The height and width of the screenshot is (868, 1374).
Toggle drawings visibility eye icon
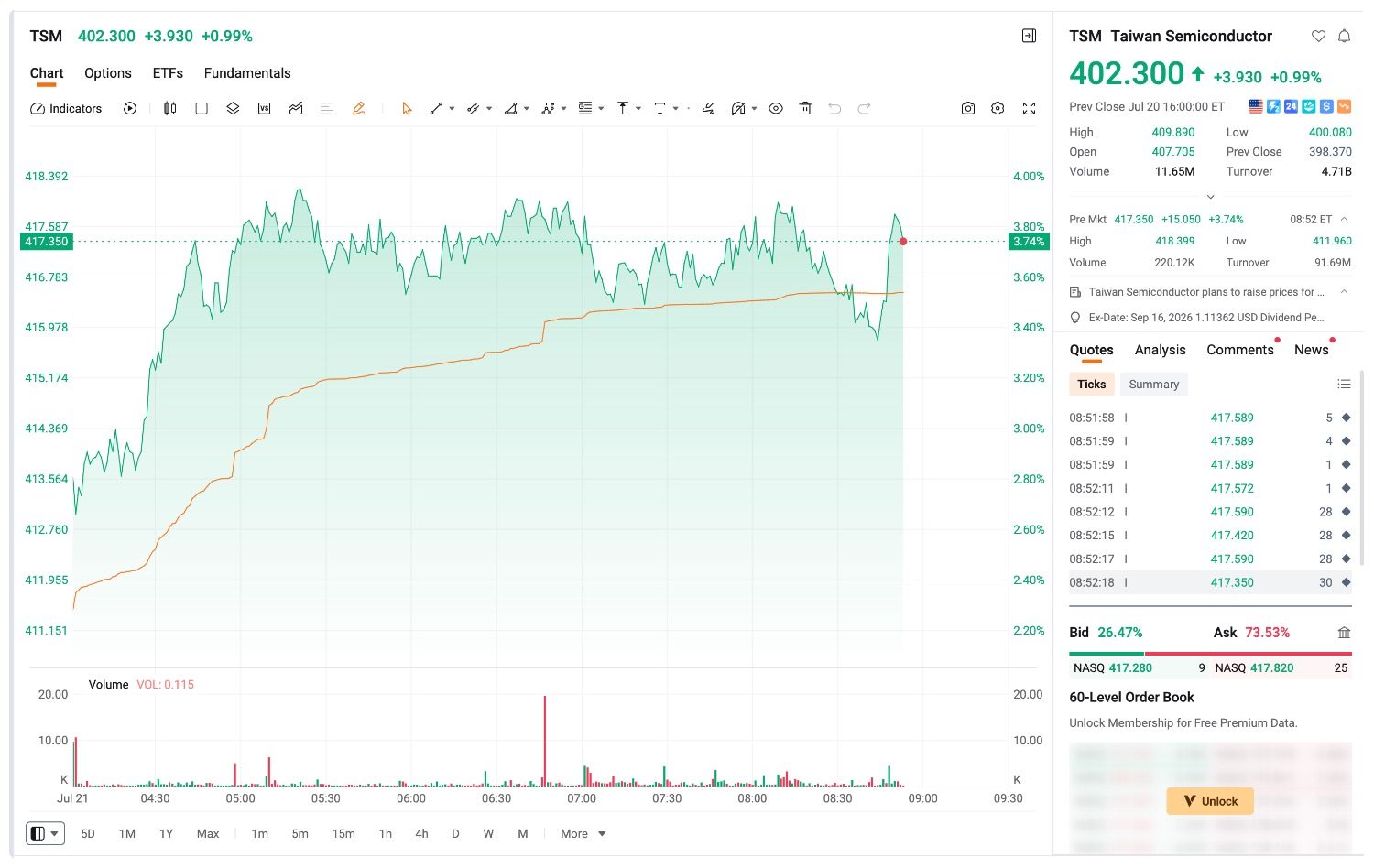[776, 108]
